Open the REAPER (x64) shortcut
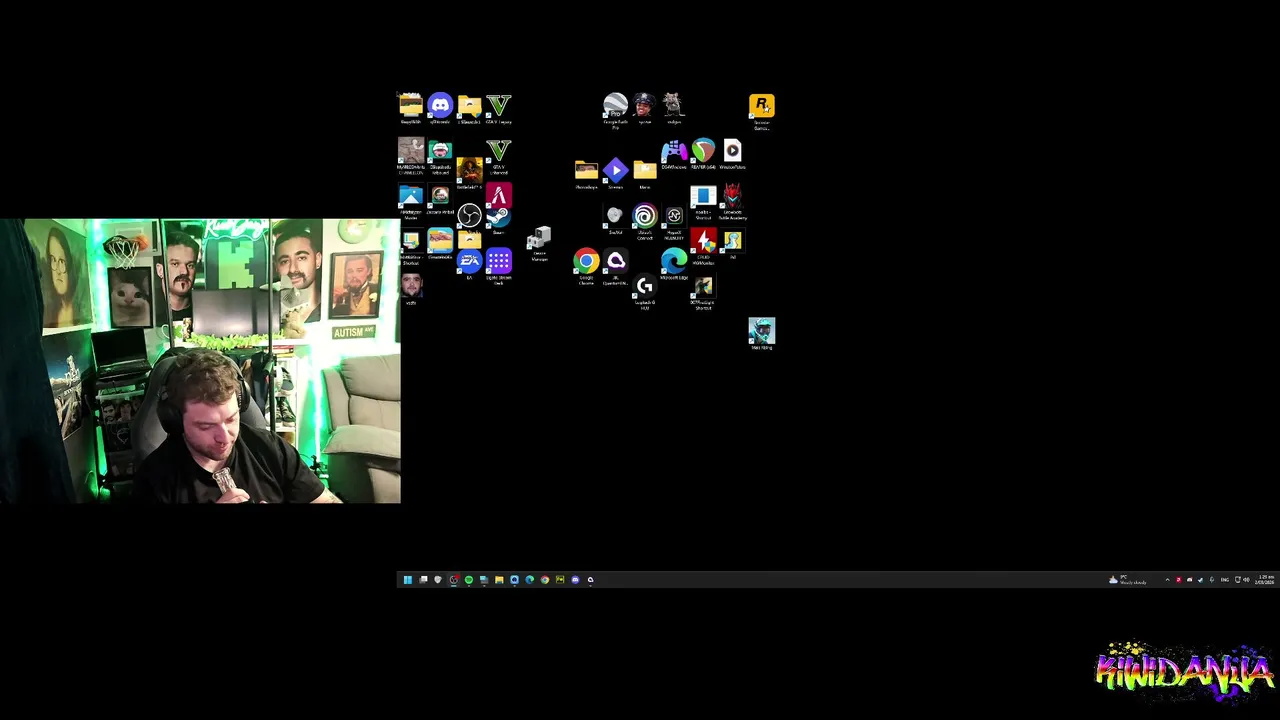 pyautogui.click(x=703, y=151)
